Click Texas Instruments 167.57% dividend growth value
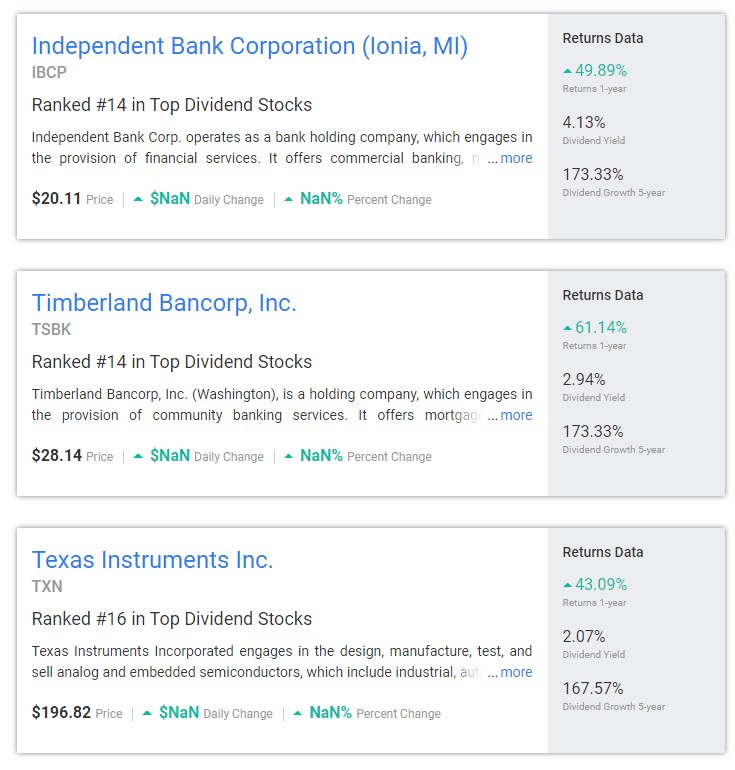 593,688
